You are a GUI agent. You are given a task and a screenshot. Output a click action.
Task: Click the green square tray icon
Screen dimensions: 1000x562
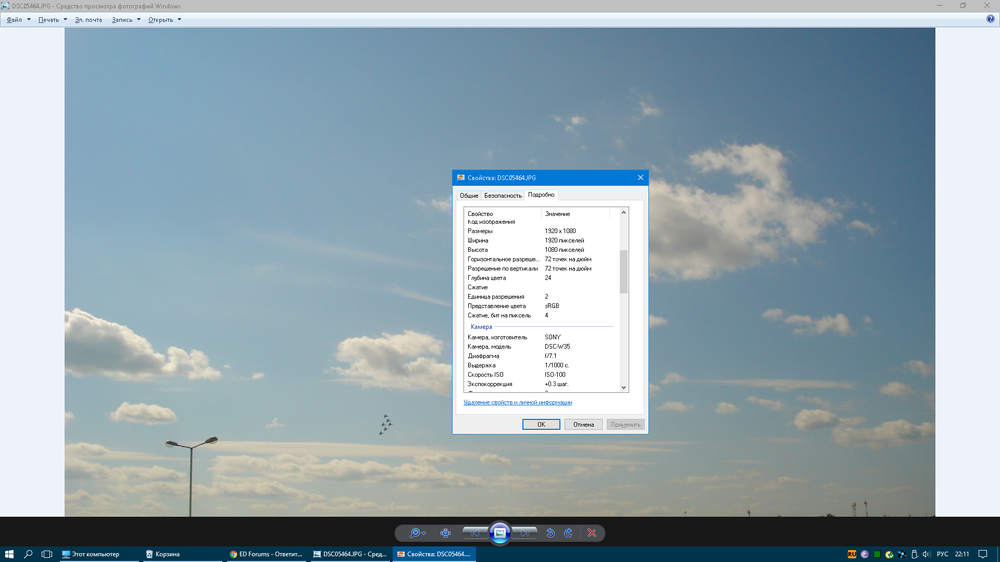click(877, 554)
